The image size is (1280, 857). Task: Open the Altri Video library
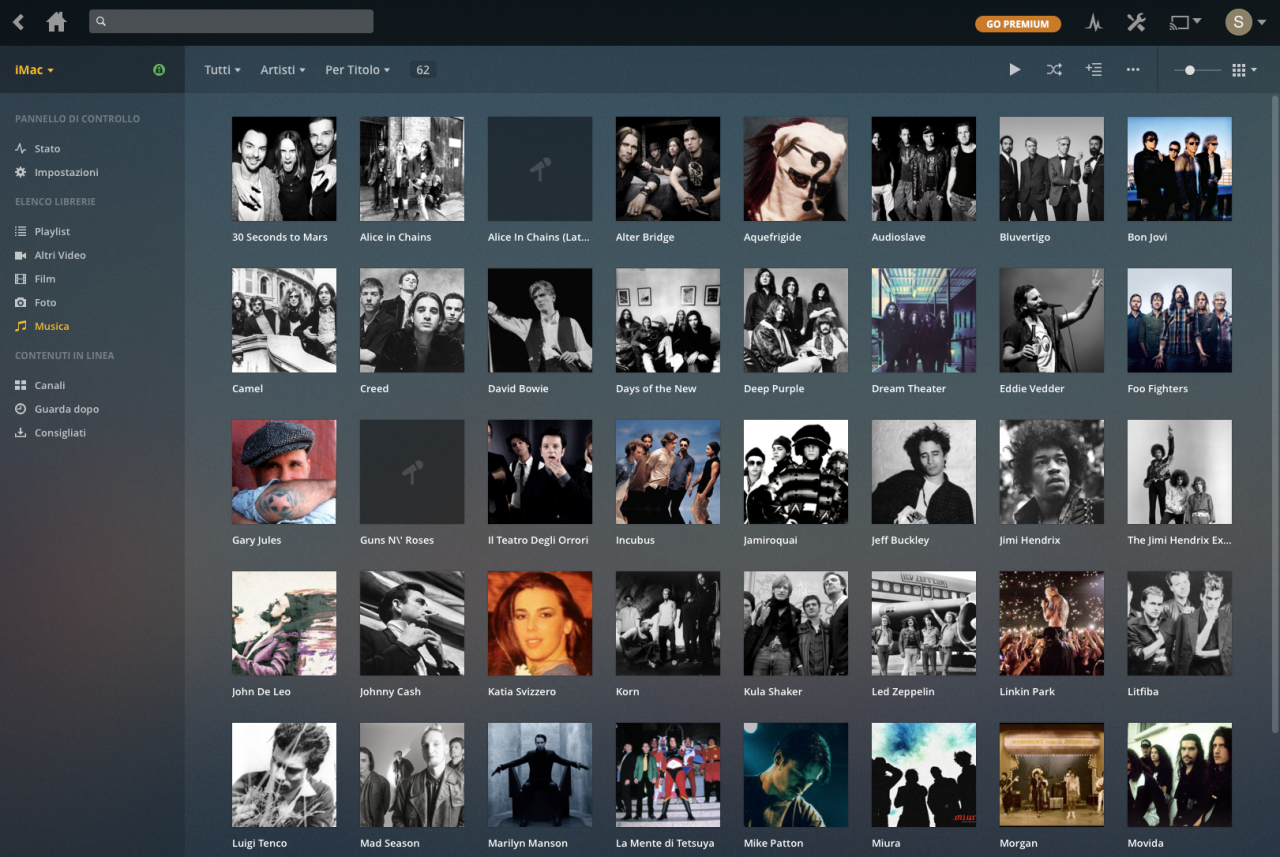pos(60,256)
